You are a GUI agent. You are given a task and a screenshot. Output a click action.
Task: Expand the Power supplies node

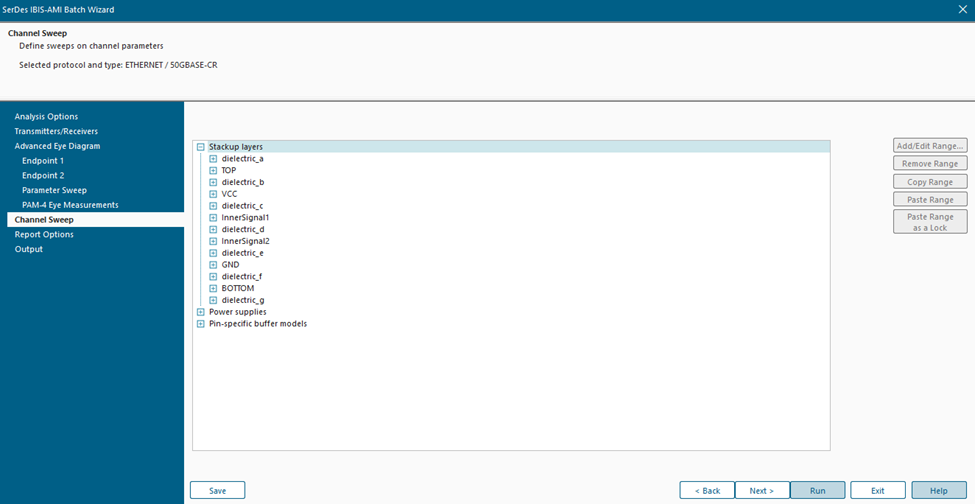(200, 313)
